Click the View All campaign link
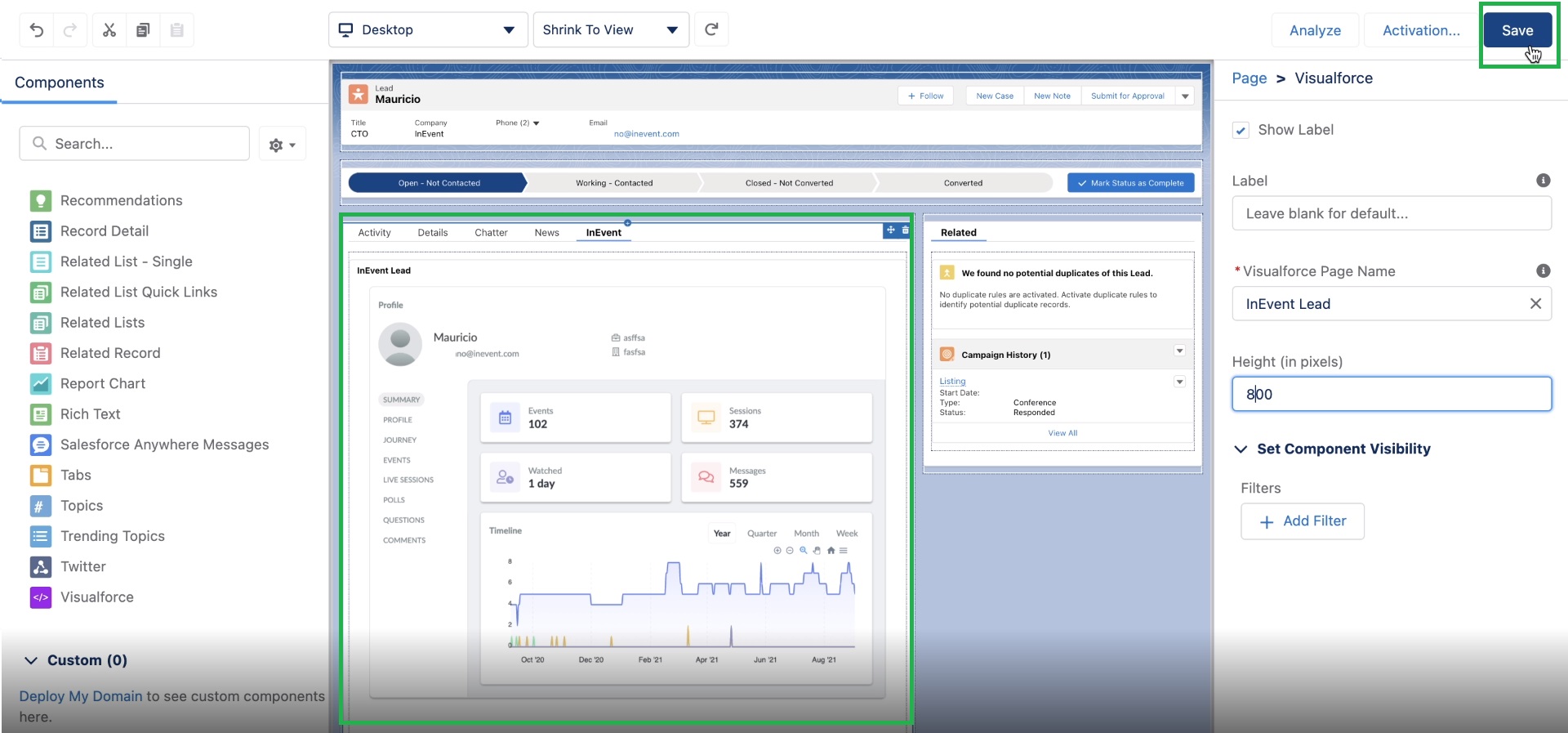 [x=1062, y=433]
